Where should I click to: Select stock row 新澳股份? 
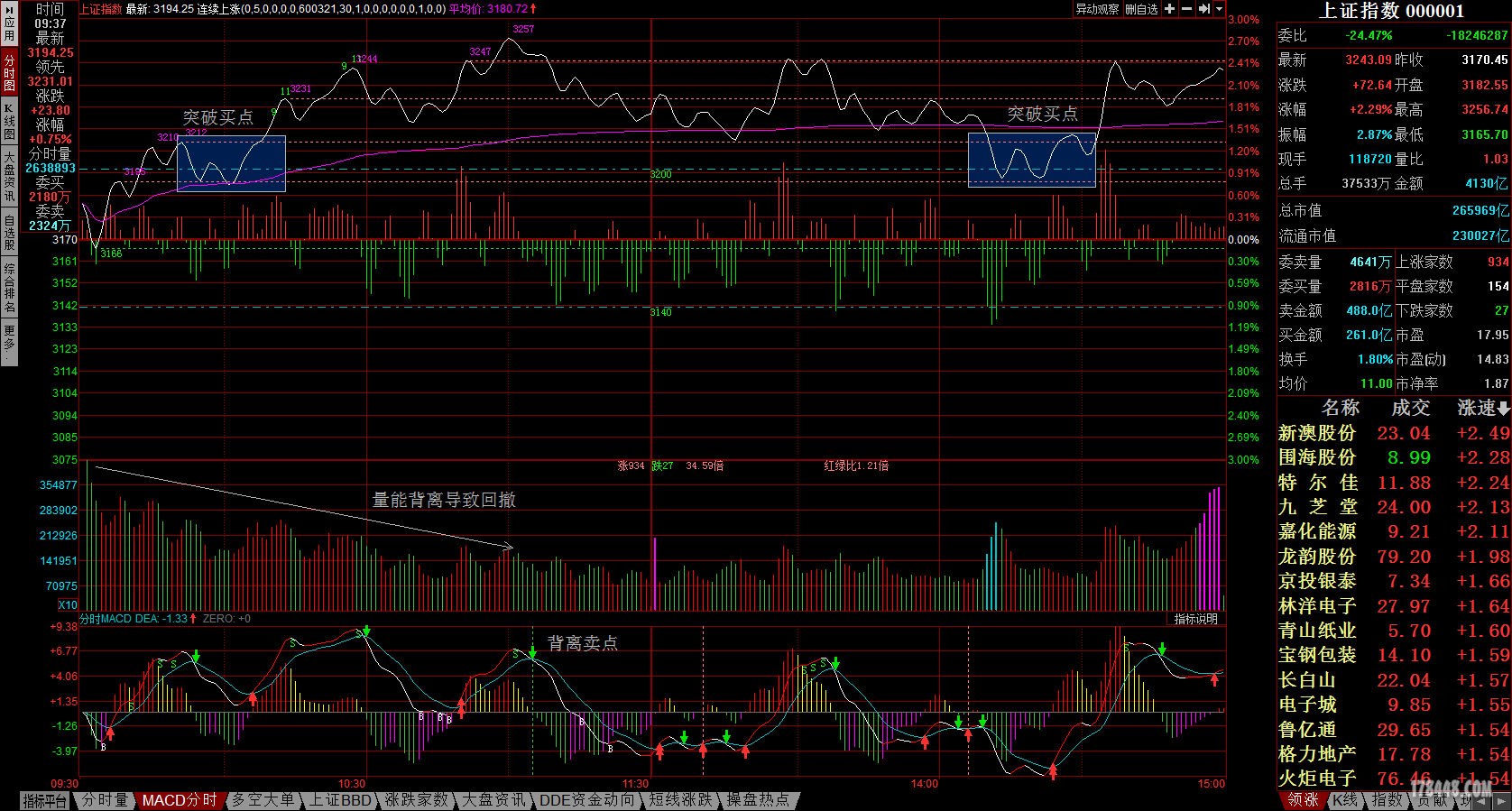(x=1394, y=433)
